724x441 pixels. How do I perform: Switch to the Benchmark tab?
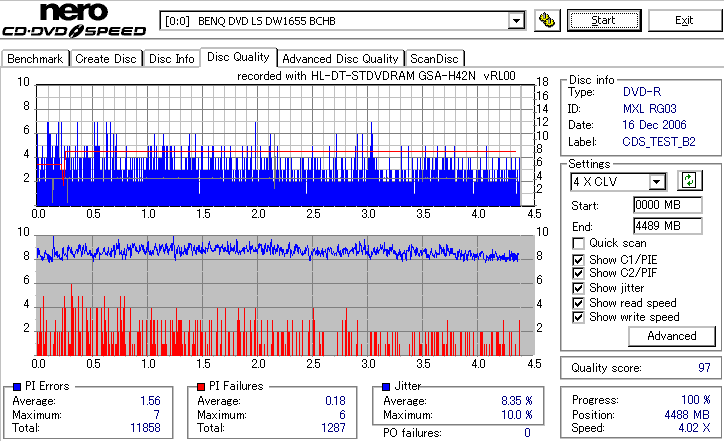(x=35, y=59)
